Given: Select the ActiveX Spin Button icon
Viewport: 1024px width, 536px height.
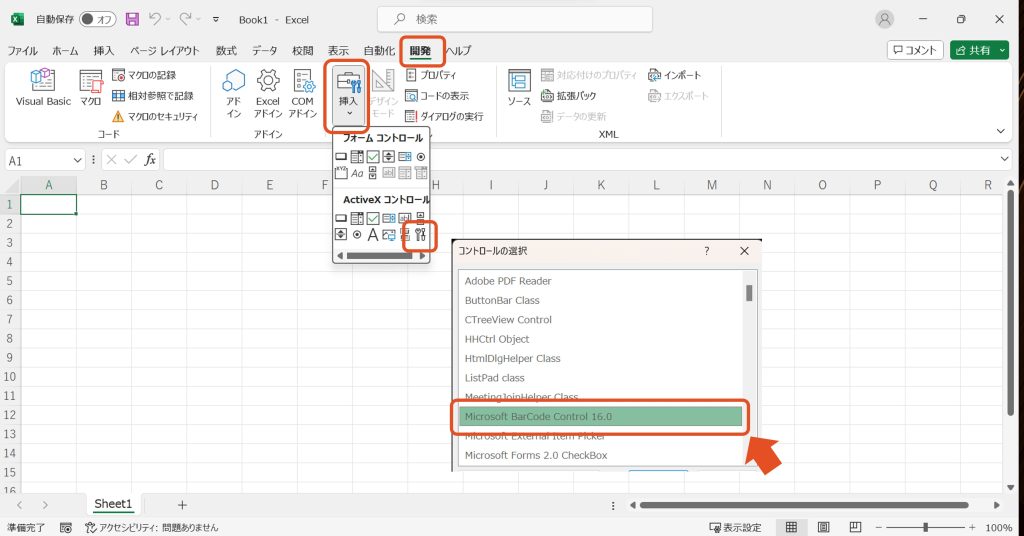Looking at the screenshot, I should (x=341, y=234).
